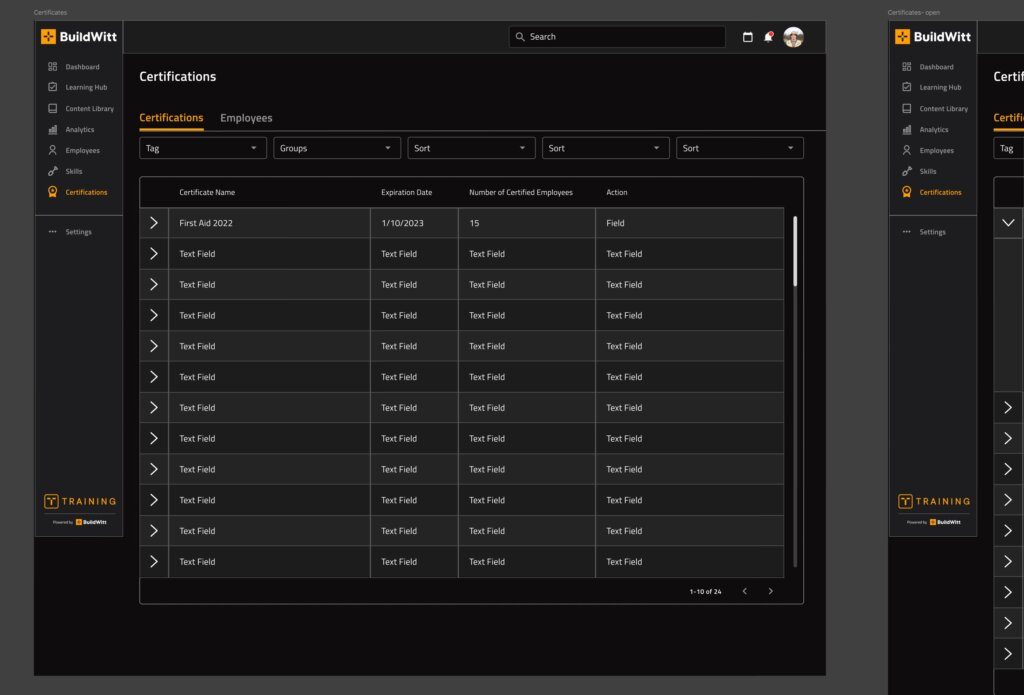Click the Action column header
The image size is (1024, 695).
[616, 192]
